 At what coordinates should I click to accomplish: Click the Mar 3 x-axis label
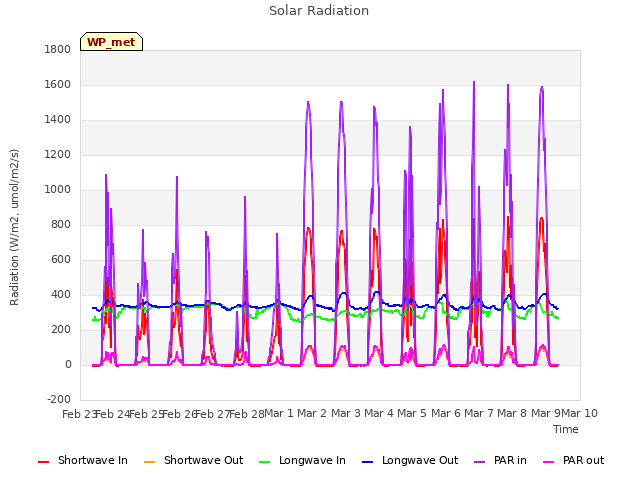point(345,413)
